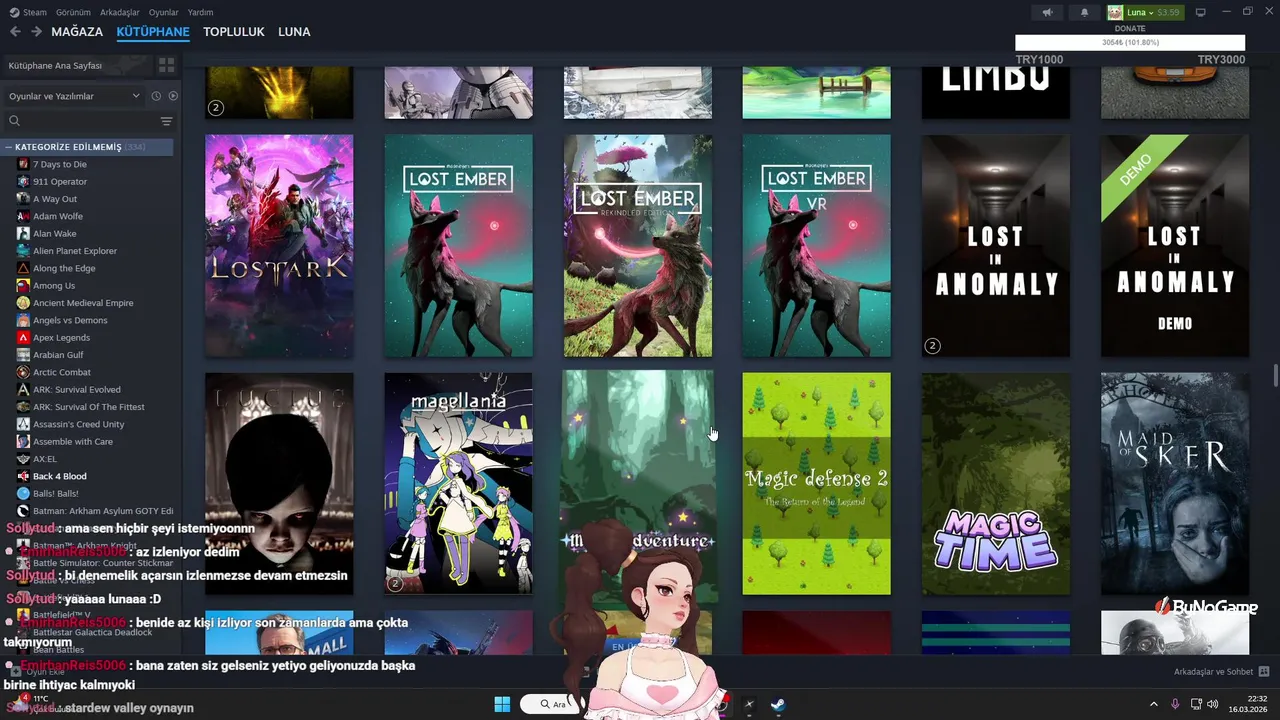Click the microphone icon in system tray
Image resolution: width=1280 pixels, height=720 pixels.
1175,704
